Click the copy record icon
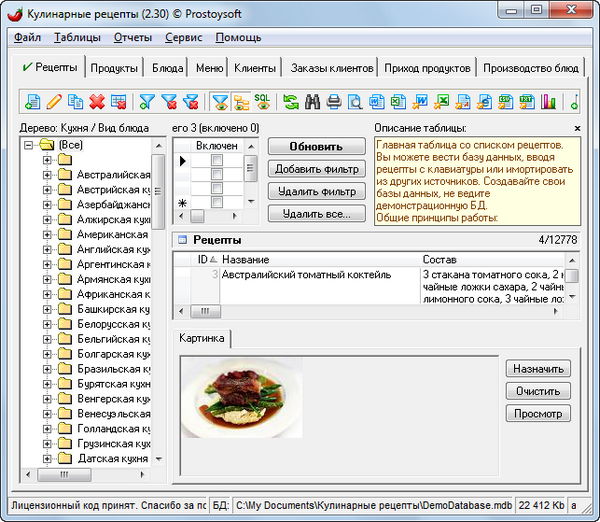The height and width of the screenshot is (522, 600). click(76, 101)
